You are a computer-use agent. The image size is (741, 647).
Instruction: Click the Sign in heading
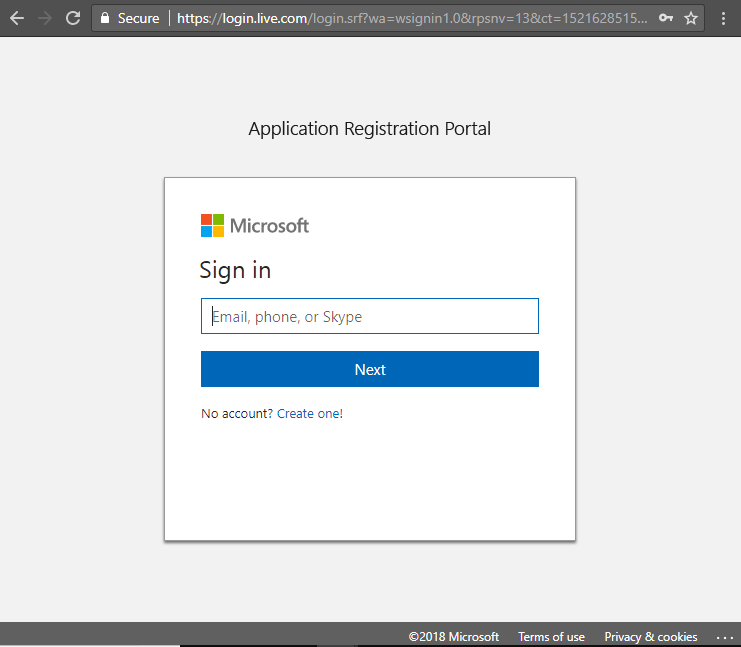tap(235, 271)
